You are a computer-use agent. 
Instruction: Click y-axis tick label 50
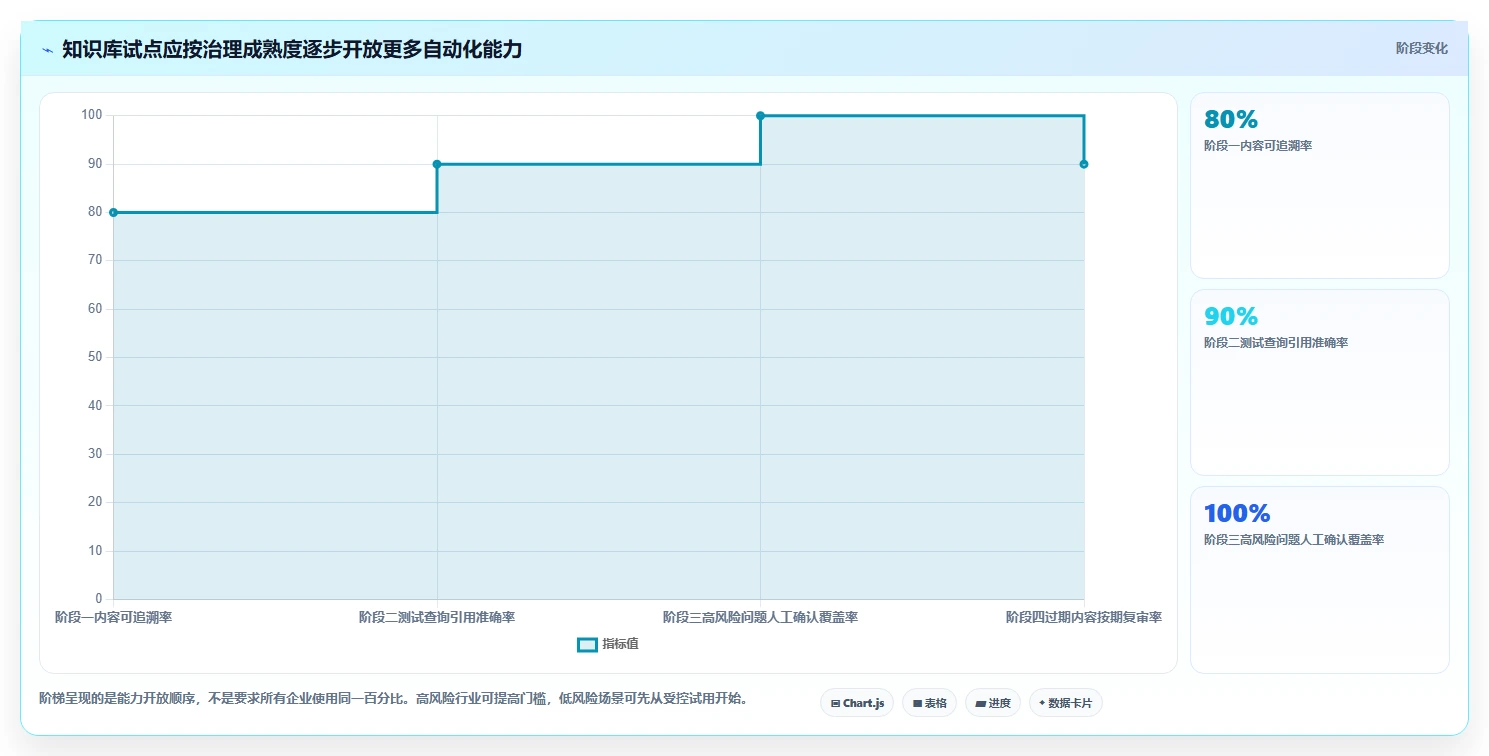[96, 357]
